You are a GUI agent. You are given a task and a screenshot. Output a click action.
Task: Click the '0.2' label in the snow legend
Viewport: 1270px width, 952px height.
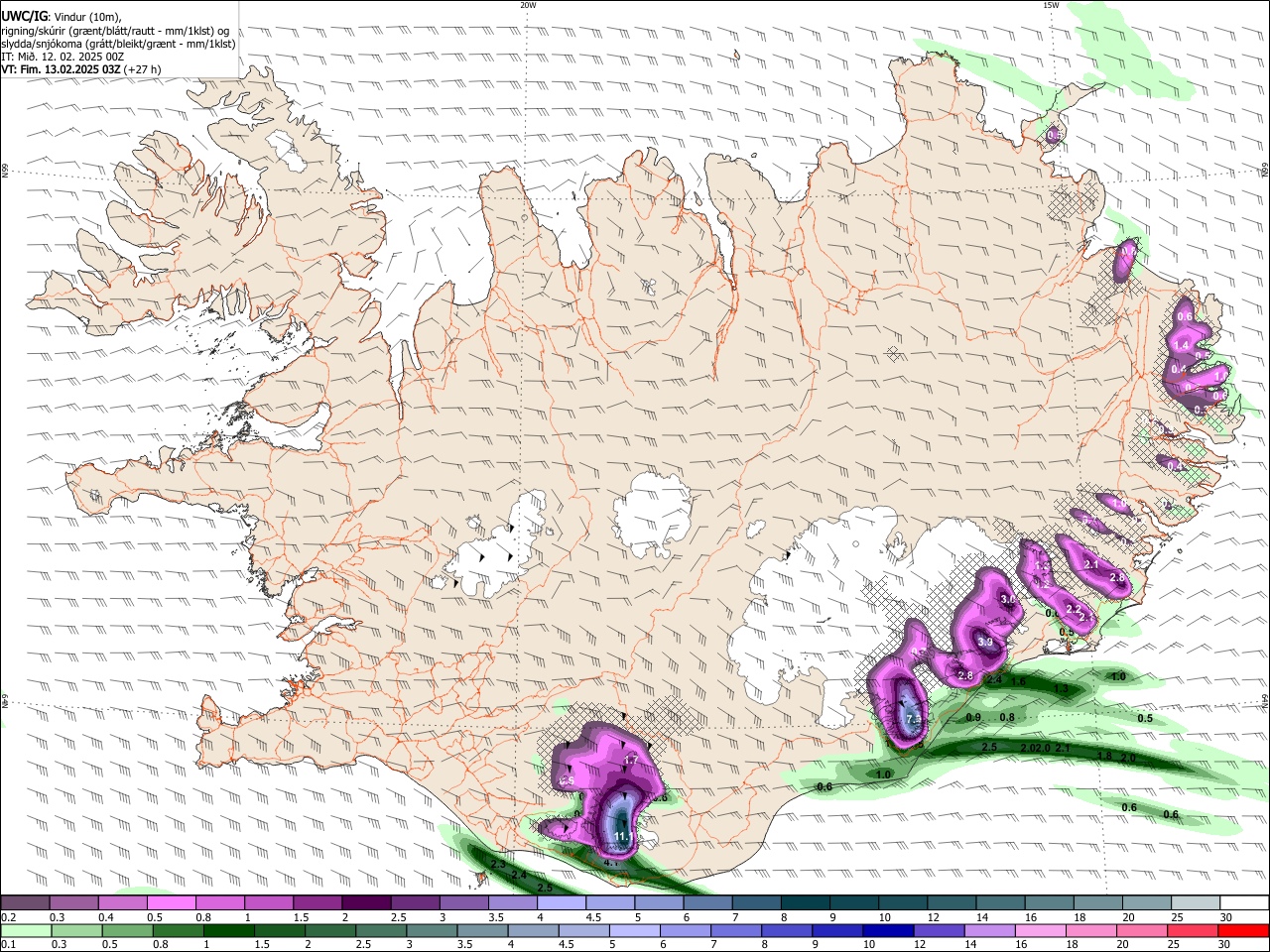coord(9,918)
